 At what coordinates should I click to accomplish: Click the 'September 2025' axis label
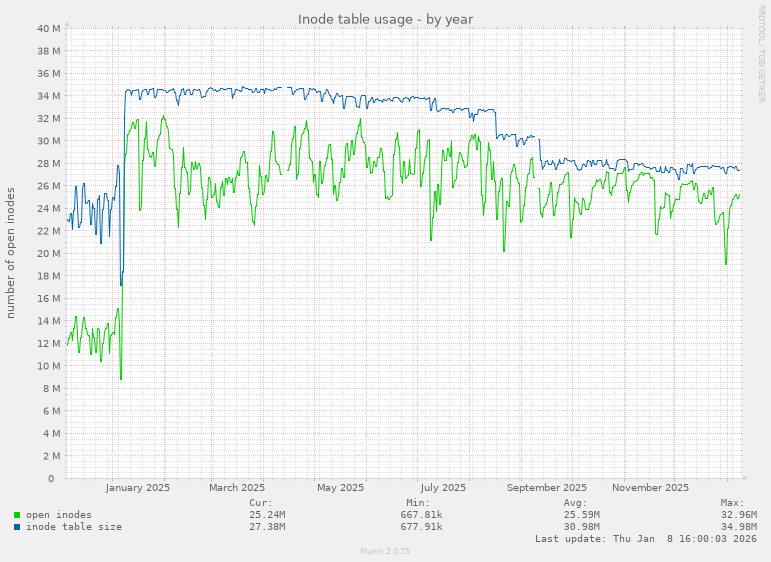(547, 488)
